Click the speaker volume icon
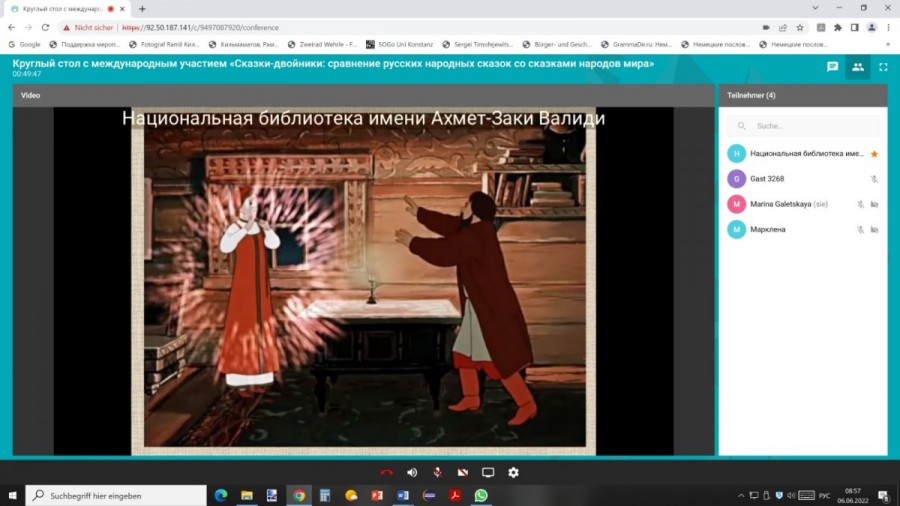Image resolution: width=900 pixels, height=506 pixels. point(412,472)
